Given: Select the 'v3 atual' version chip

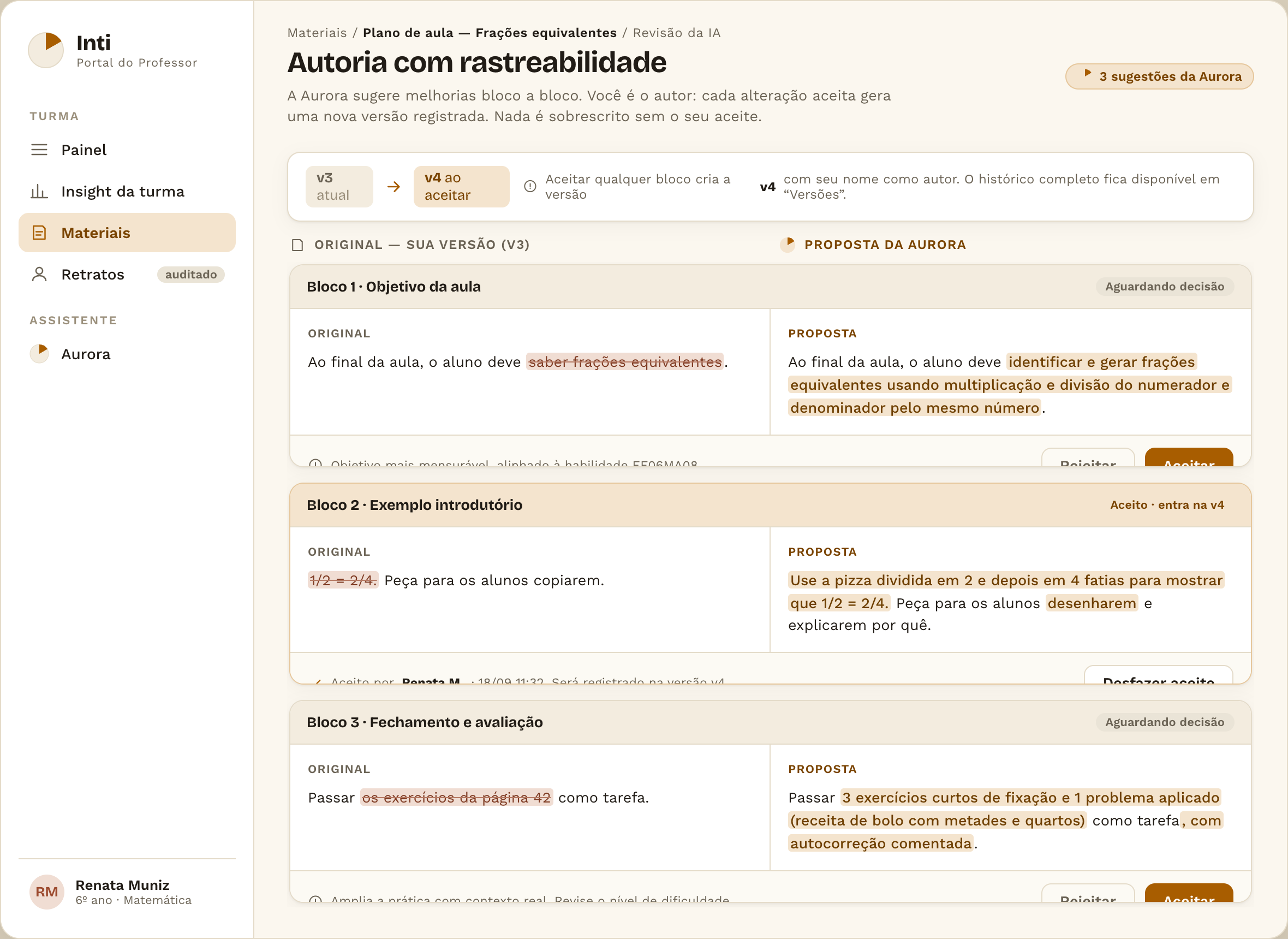Looking at the screenshot, I should [x=339, y=187].
